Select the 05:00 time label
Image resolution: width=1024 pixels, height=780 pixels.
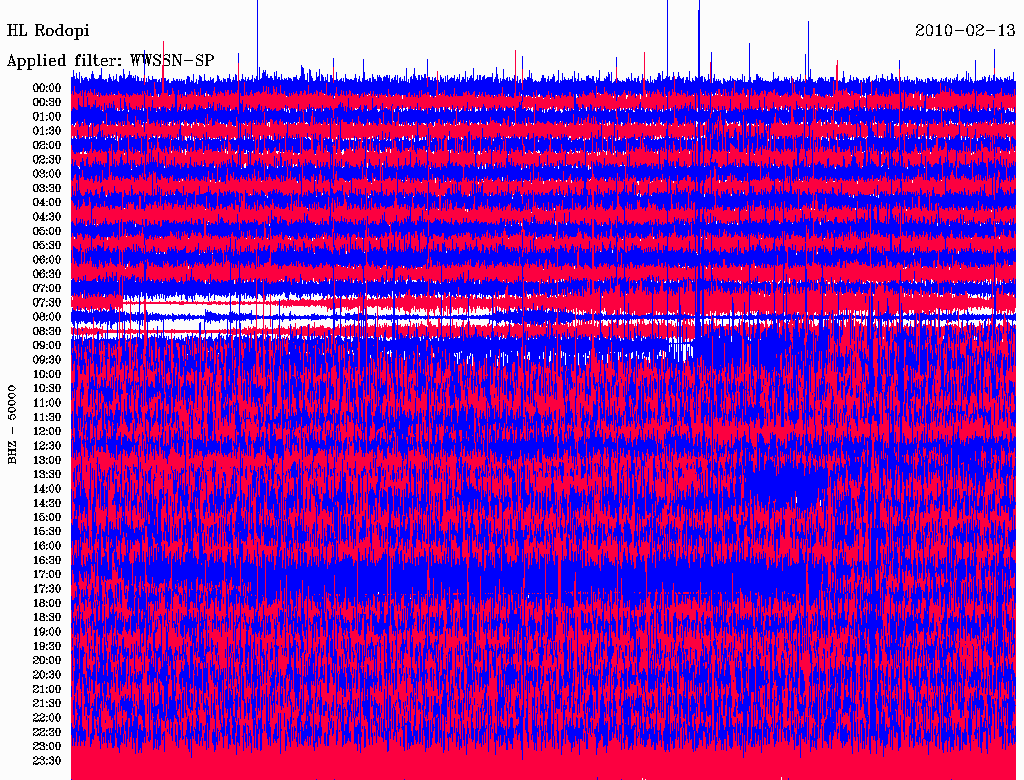pos(47,231)
